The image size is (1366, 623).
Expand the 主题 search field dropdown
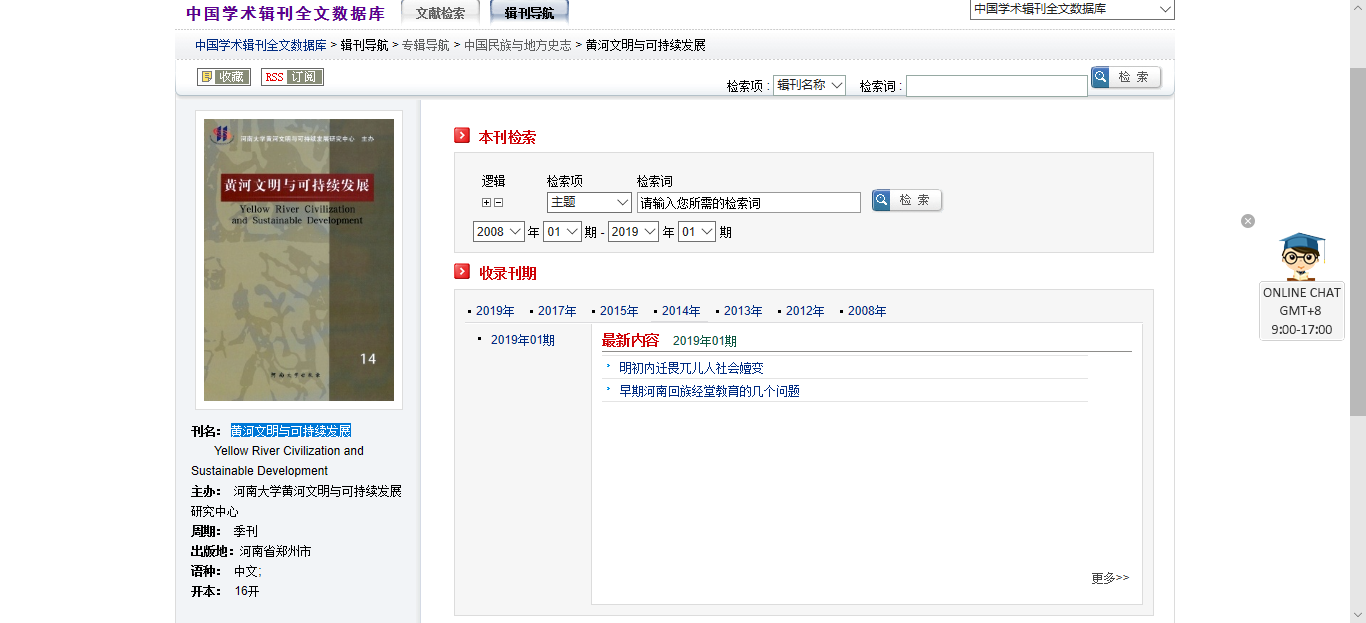[x=588, y=202]
